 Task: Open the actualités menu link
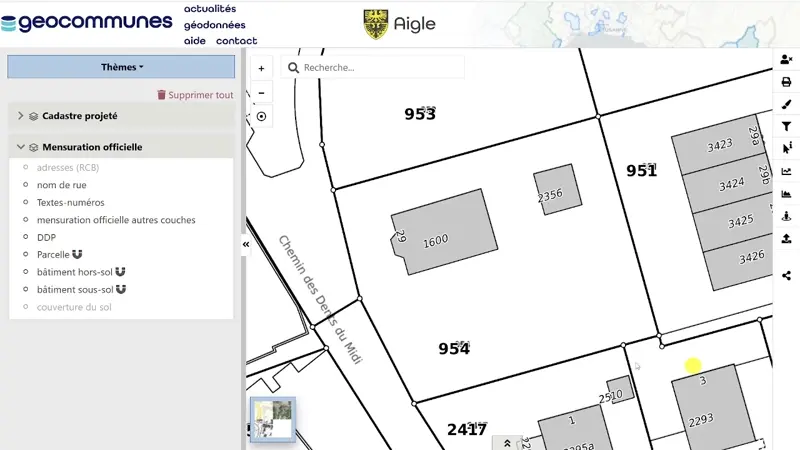click(x=210, y=9)
